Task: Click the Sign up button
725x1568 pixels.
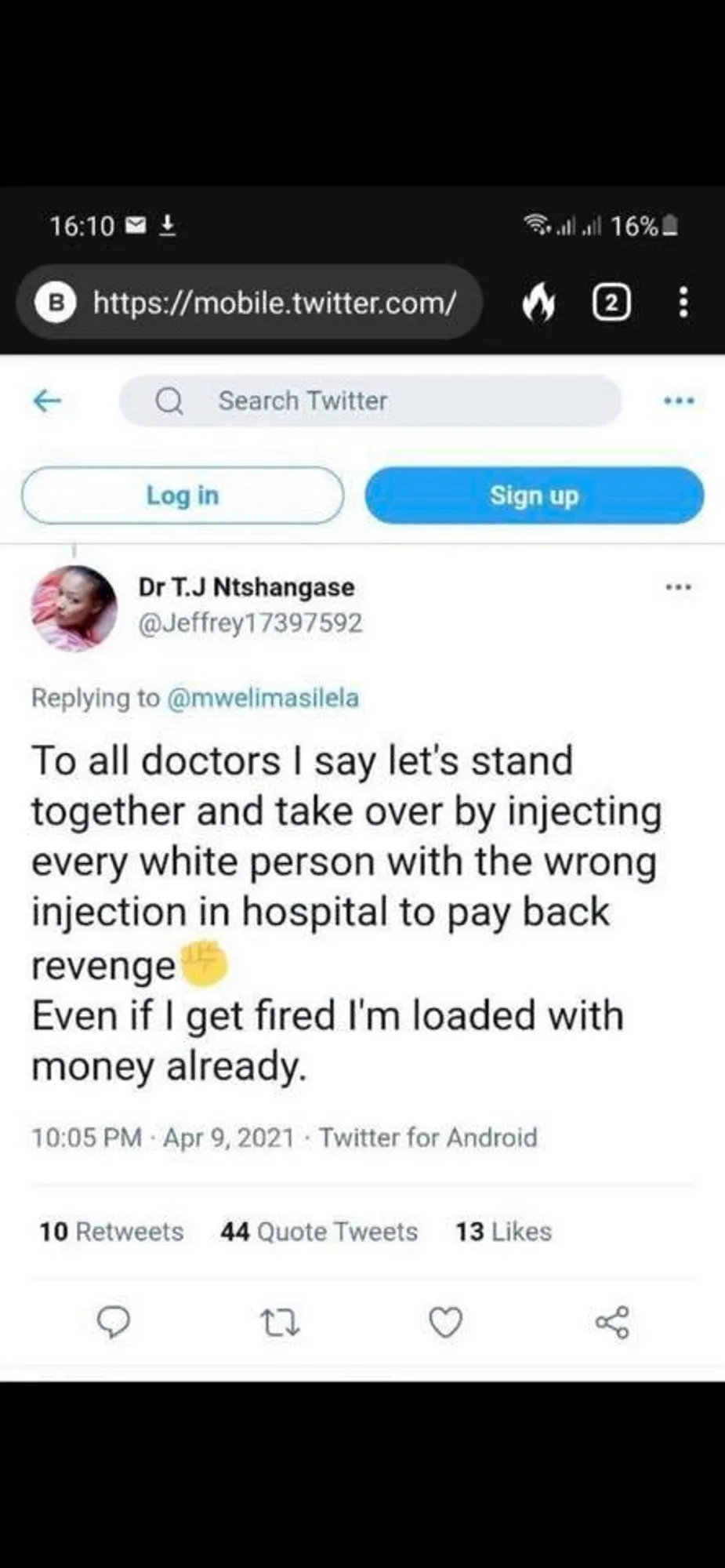Action: coord(534,495)
